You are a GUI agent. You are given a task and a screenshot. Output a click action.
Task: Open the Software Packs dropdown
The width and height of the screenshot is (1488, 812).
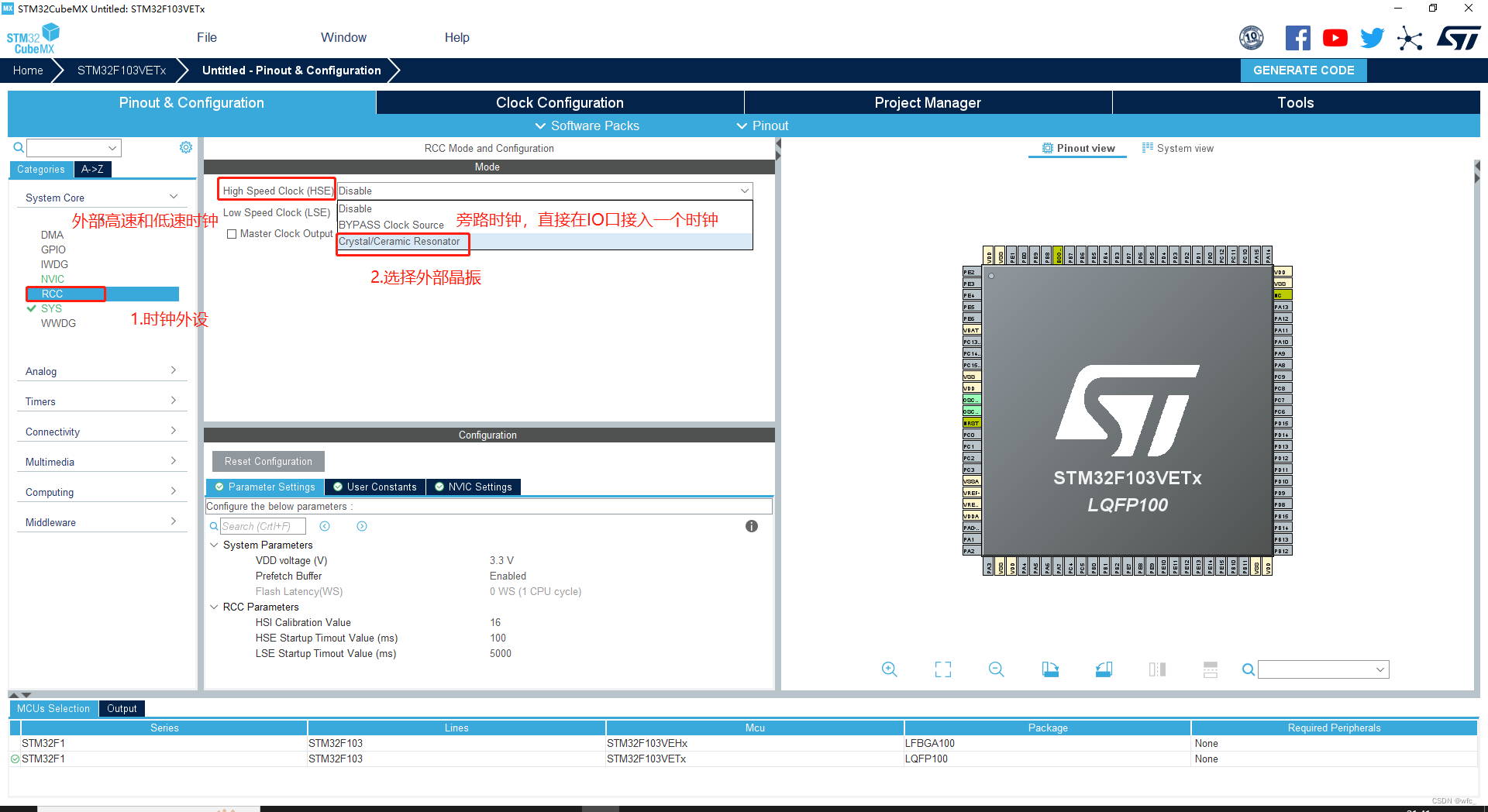[587, 126]
